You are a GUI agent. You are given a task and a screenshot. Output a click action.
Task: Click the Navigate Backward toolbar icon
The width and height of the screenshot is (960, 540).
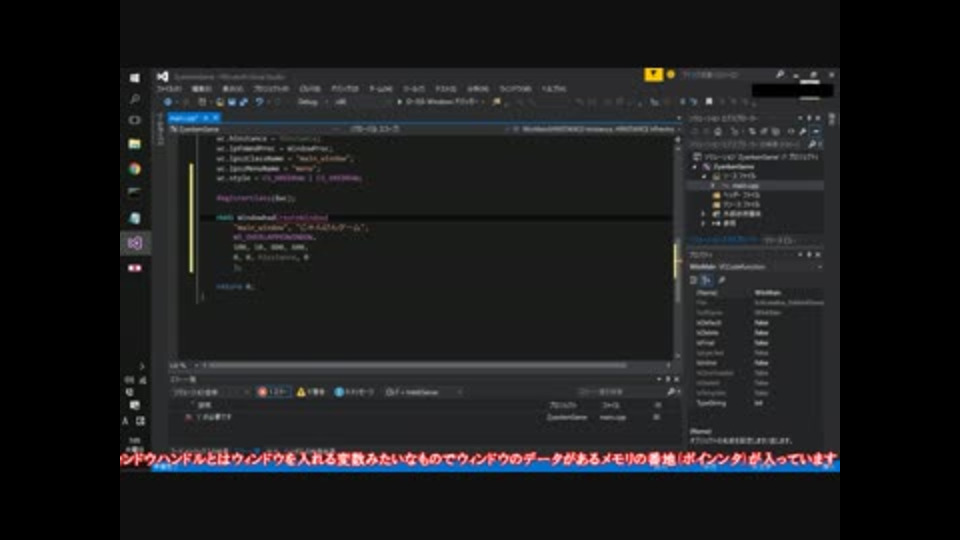[x=168, y=102]
